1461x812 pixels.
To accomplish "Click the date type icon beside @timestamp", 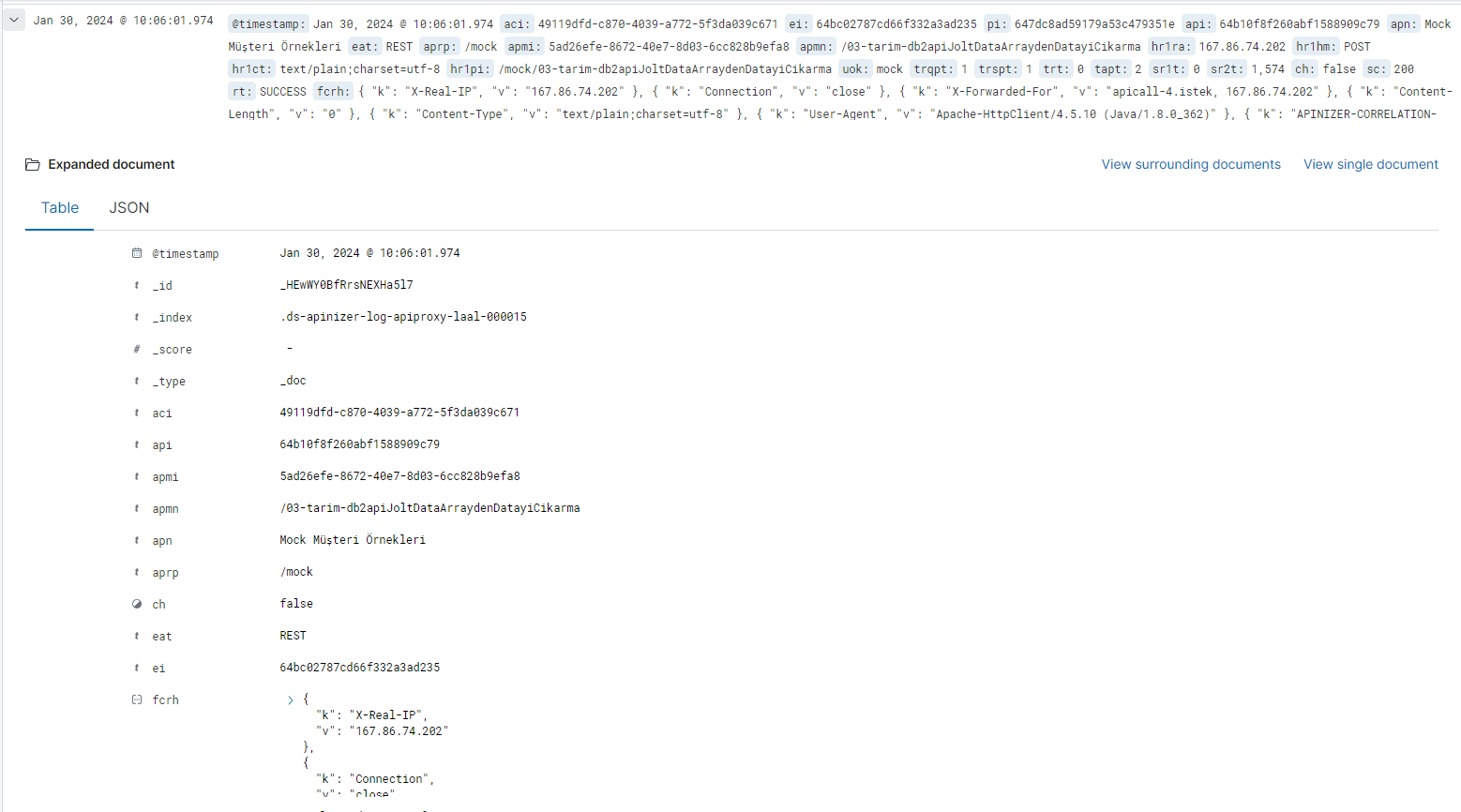I will coord(137,253).
